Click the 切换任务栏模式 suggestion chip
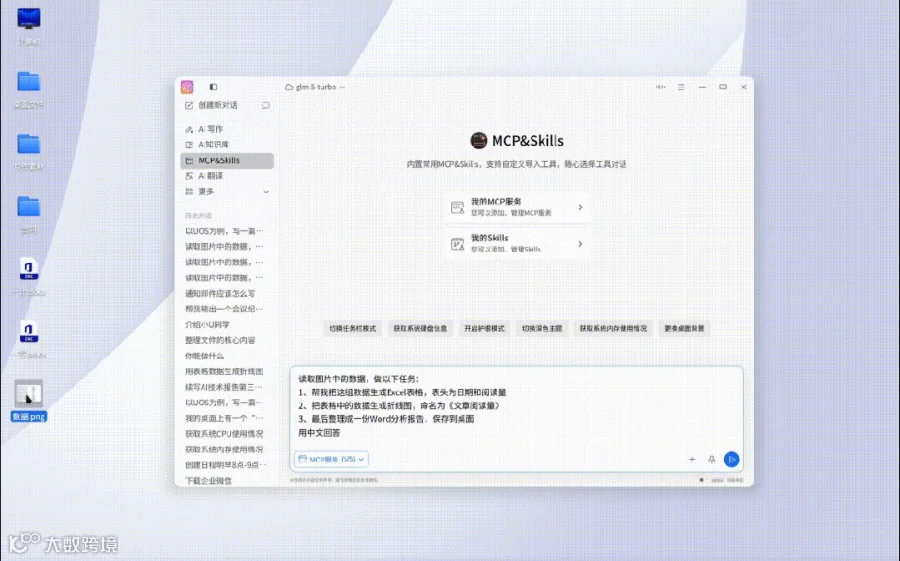Viewport: 900px width, 561px height. pos(352,328)
